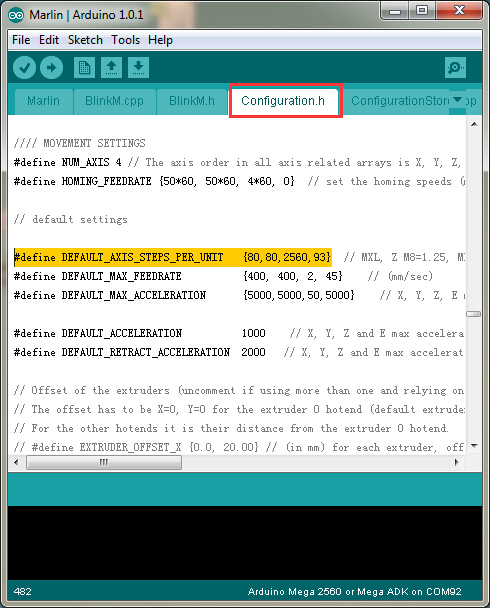The width and height of the screenshot is (490, 608).
Task: Save the sketch with the Save icon
Action: pos(138,67)
